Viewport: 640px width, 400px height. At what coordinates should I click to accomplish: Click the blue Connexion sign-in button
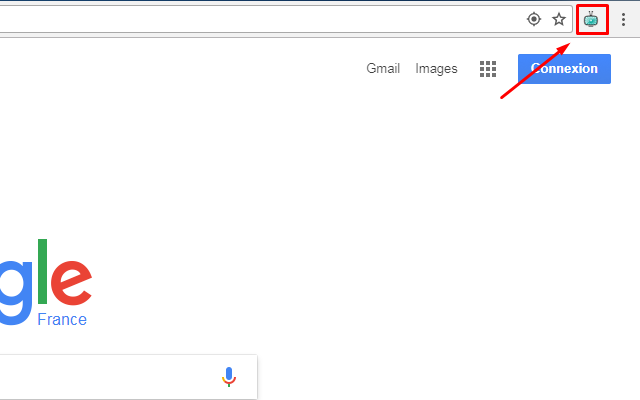click(564, 69)
